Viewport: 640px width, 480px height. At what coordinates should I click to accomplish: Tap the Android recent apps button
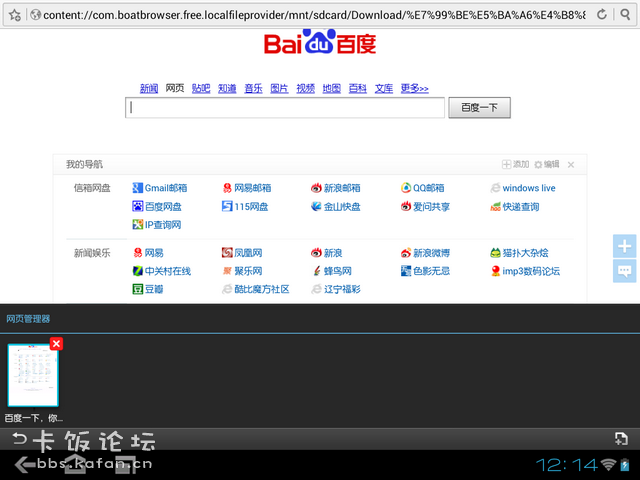126,464
